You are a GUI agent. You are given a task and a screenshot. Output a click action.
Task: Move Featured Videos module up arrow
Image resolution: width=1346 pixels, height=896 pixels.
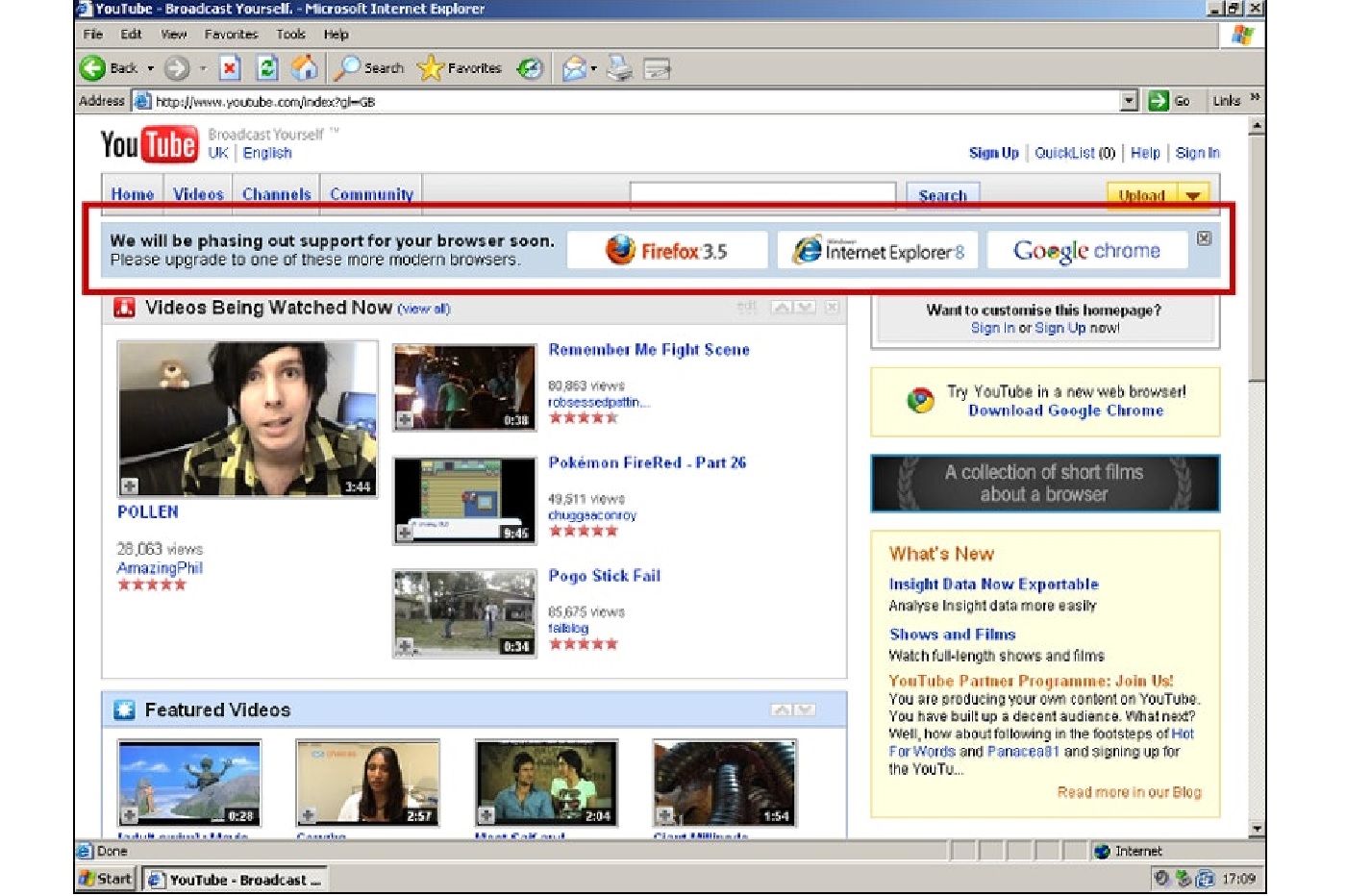(782, 709)
